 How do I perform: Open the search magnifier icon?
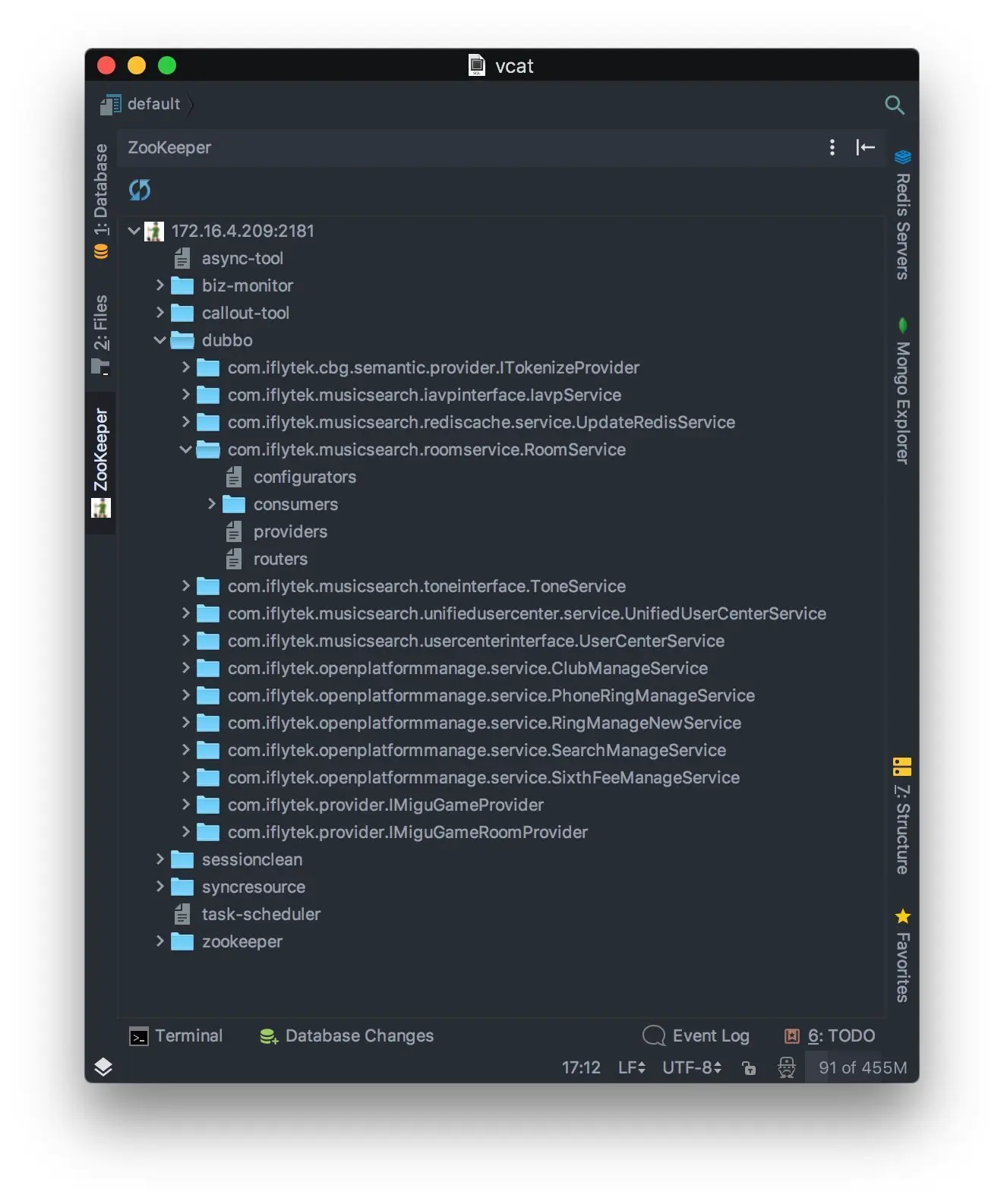[894, 105]
